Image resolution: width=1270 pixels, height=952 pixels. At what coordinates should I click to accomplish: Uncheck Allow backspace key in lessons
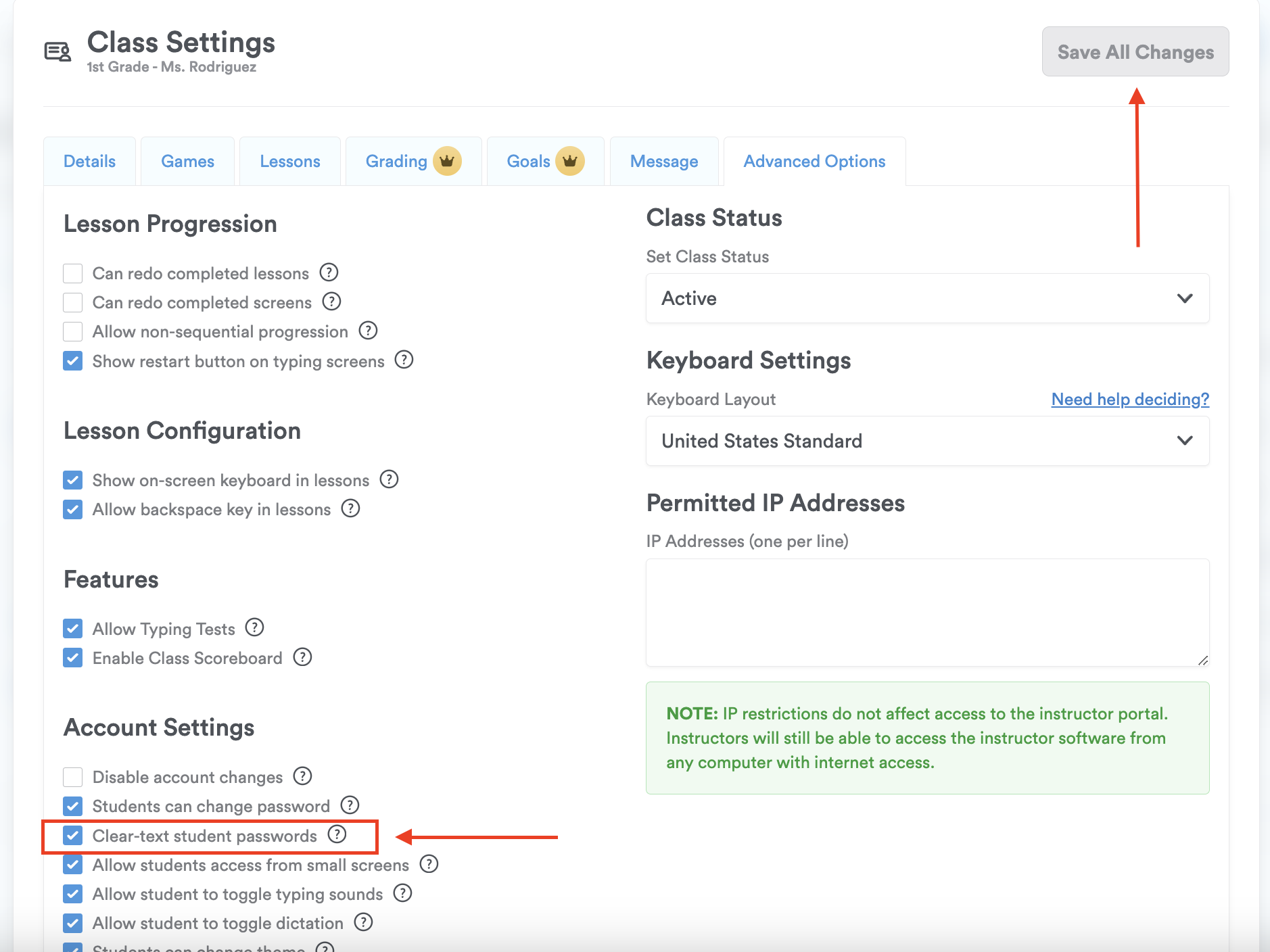pos(73,509)
